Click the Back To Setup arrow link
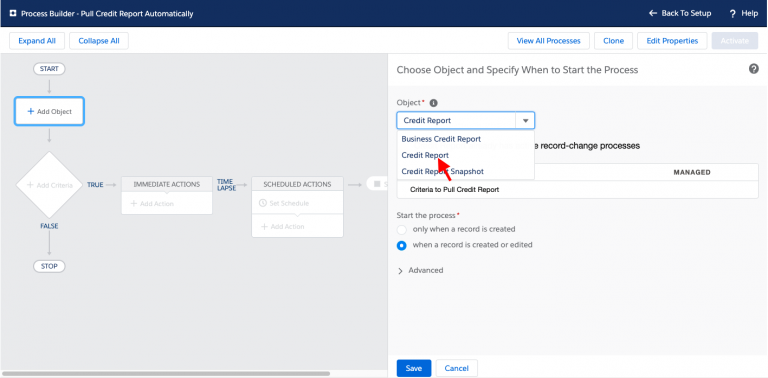Screen dimensions: 768x378 [x=679, y=13]
